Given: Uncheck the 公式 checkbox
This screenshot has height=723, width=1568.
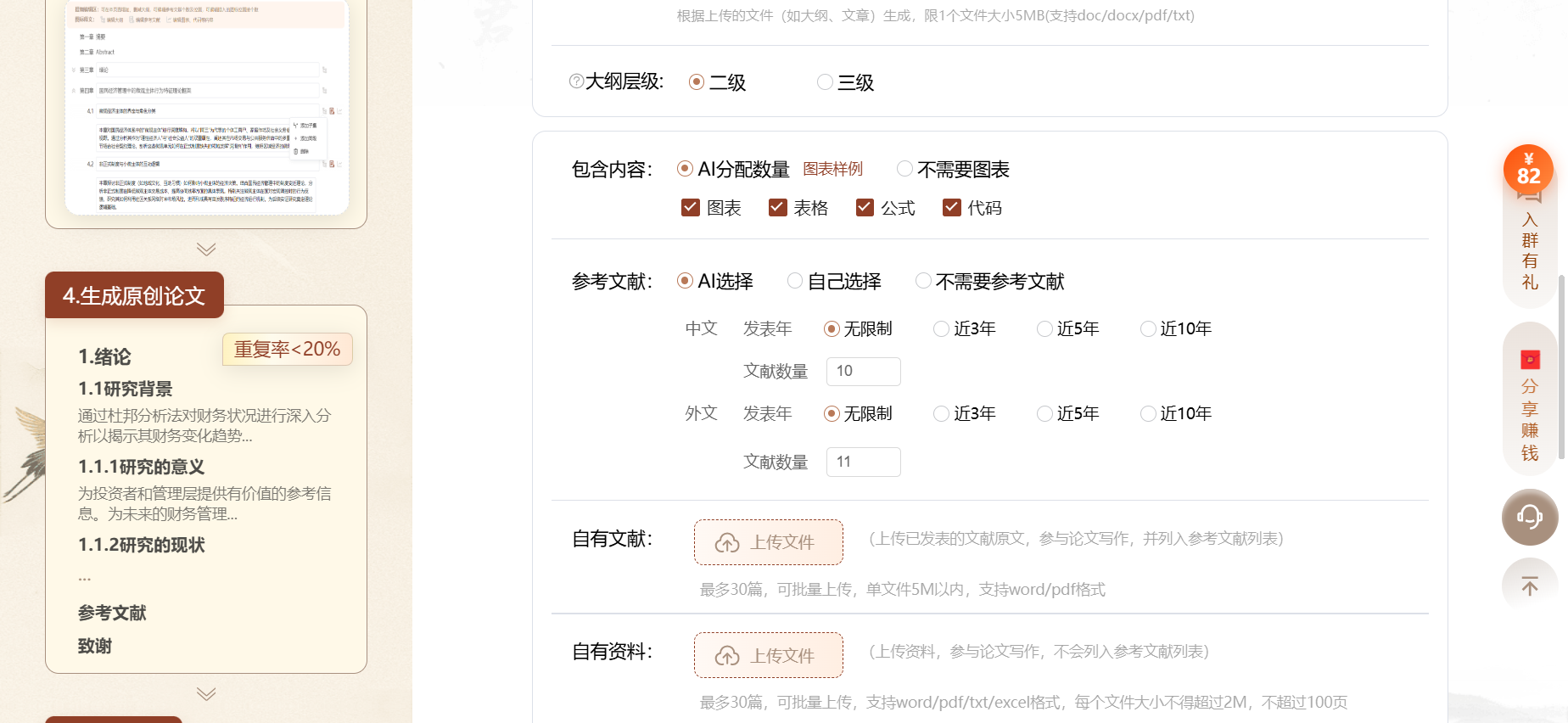Looking at the screenshot, I should pos(865,208).
